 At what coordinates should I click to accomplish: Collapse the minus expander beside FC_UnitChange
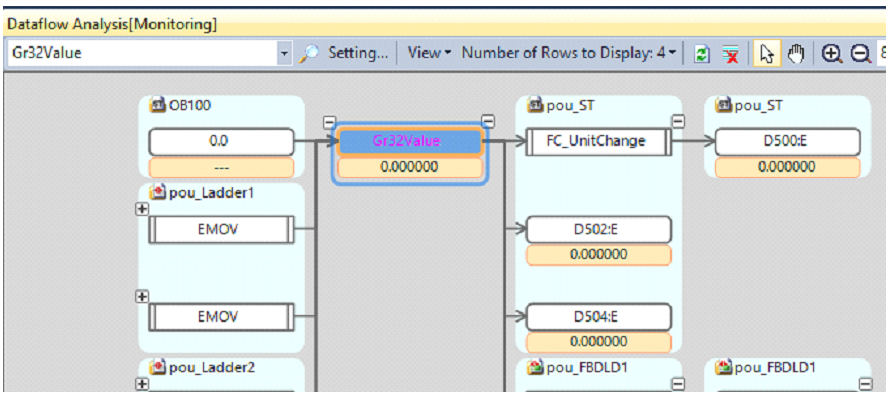[x=677, y=121]
